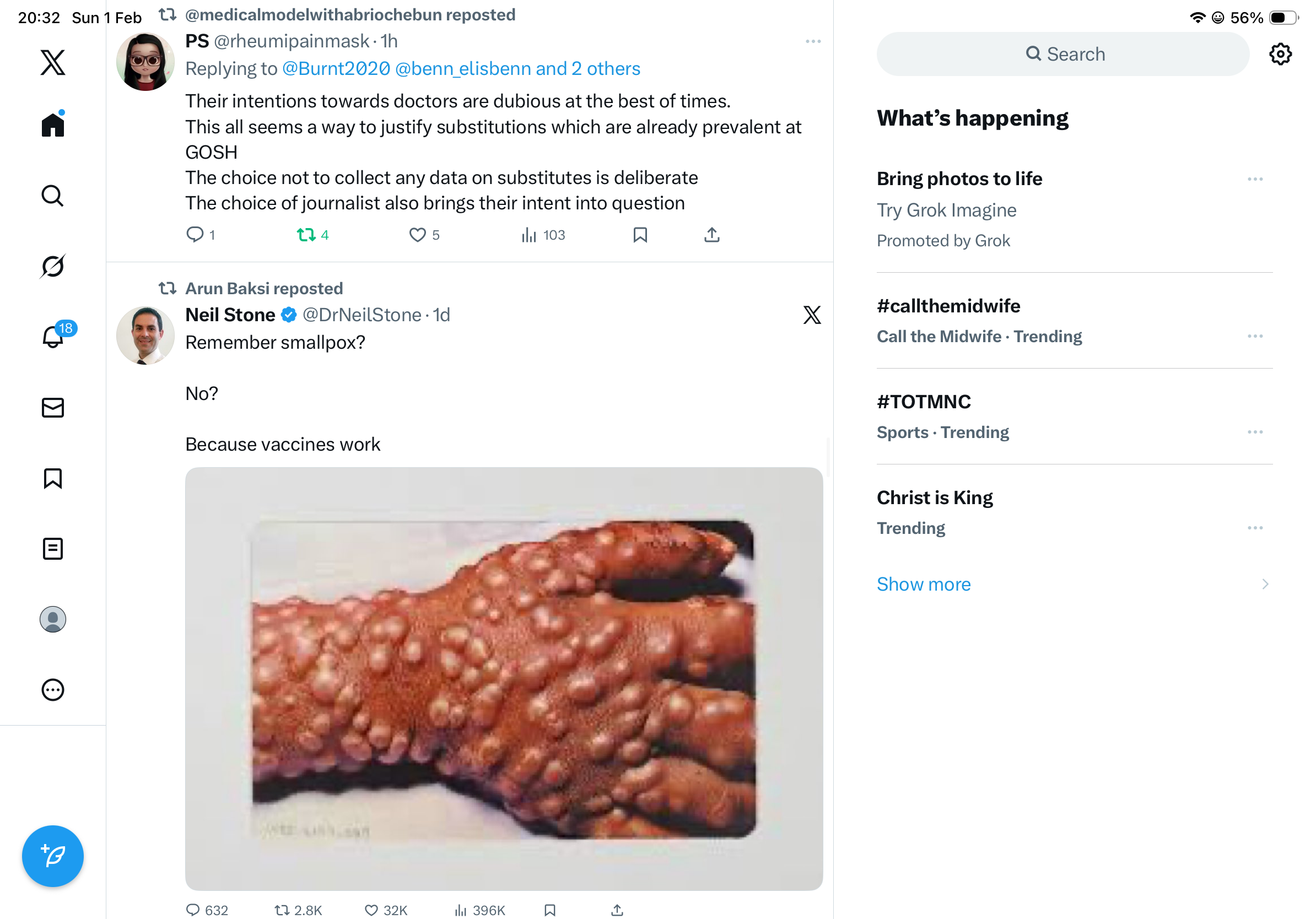The image size is (1316, 919).
Task: Click the Search input field
Action: pyautogui.click(x=1062, y=54)
